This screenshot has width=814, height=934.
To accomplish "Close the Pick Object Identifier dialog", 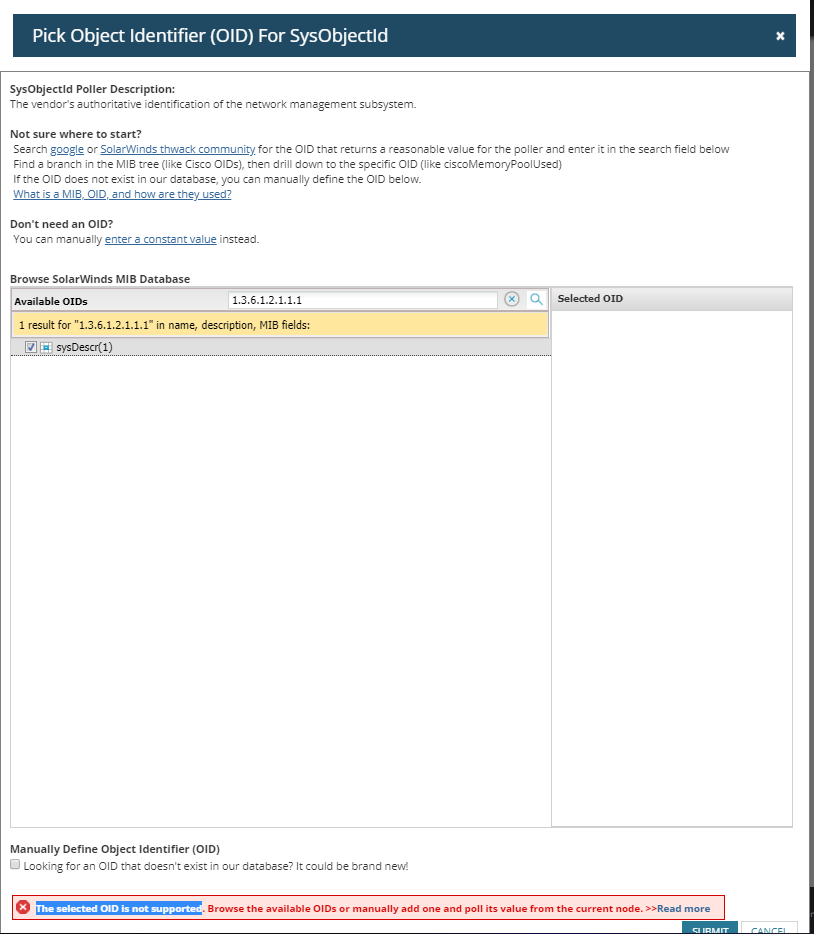I will (780, 36).
